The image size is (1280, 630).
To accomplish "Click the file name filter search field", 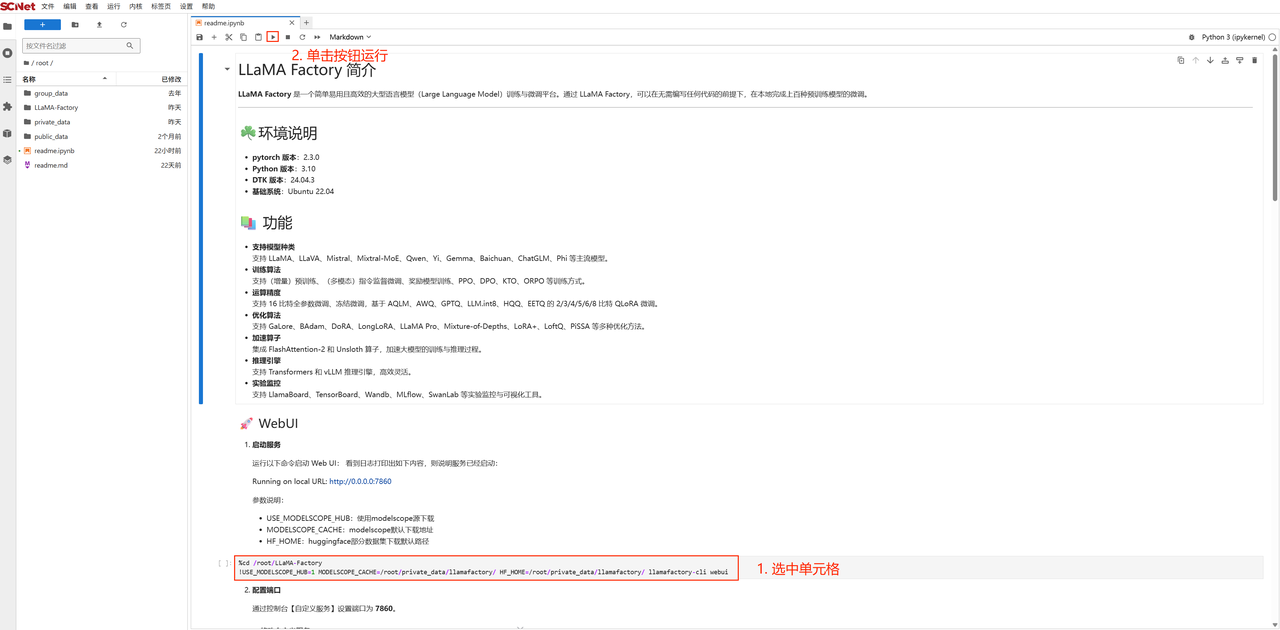I will tap(75, 45).
